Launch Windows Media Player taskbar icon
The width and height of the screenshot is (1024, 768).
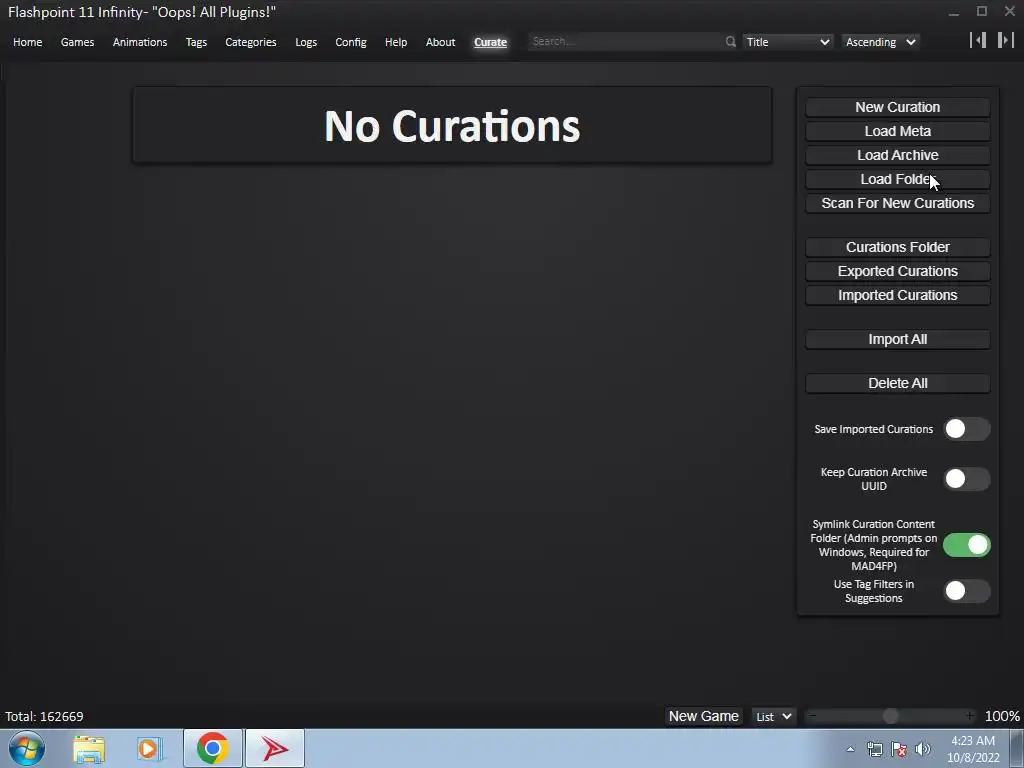(x=150, y=748)
